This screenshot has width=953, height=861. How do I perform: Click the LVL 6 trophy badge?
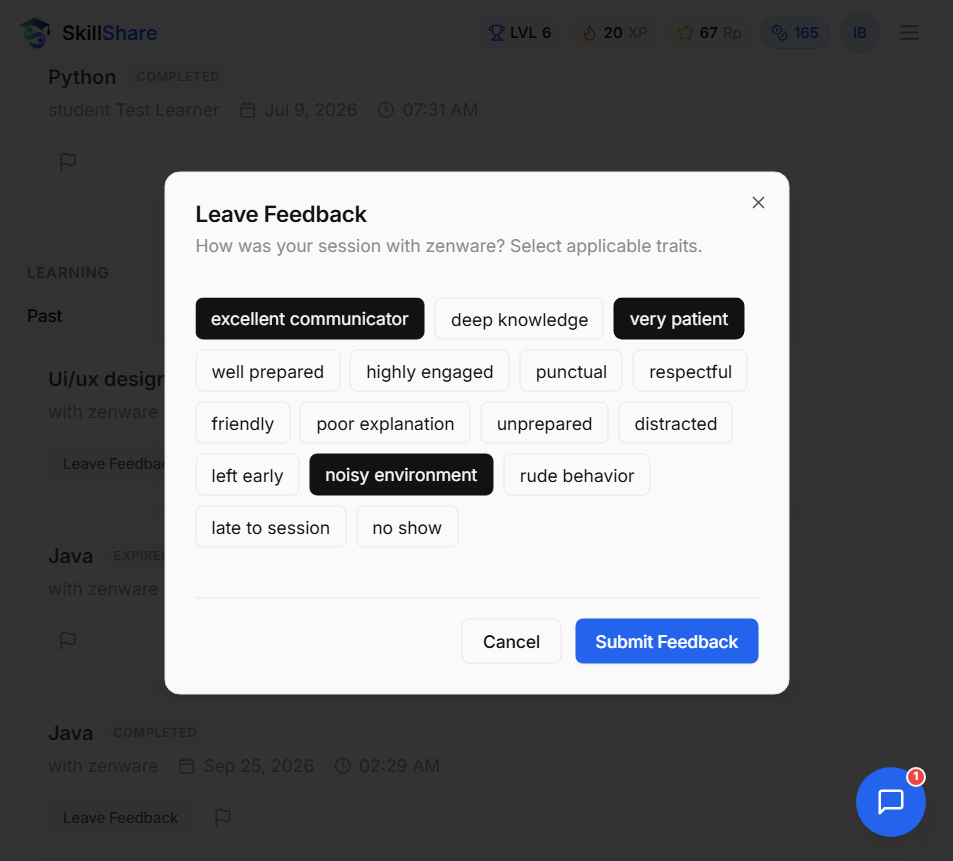click(520, 33)
